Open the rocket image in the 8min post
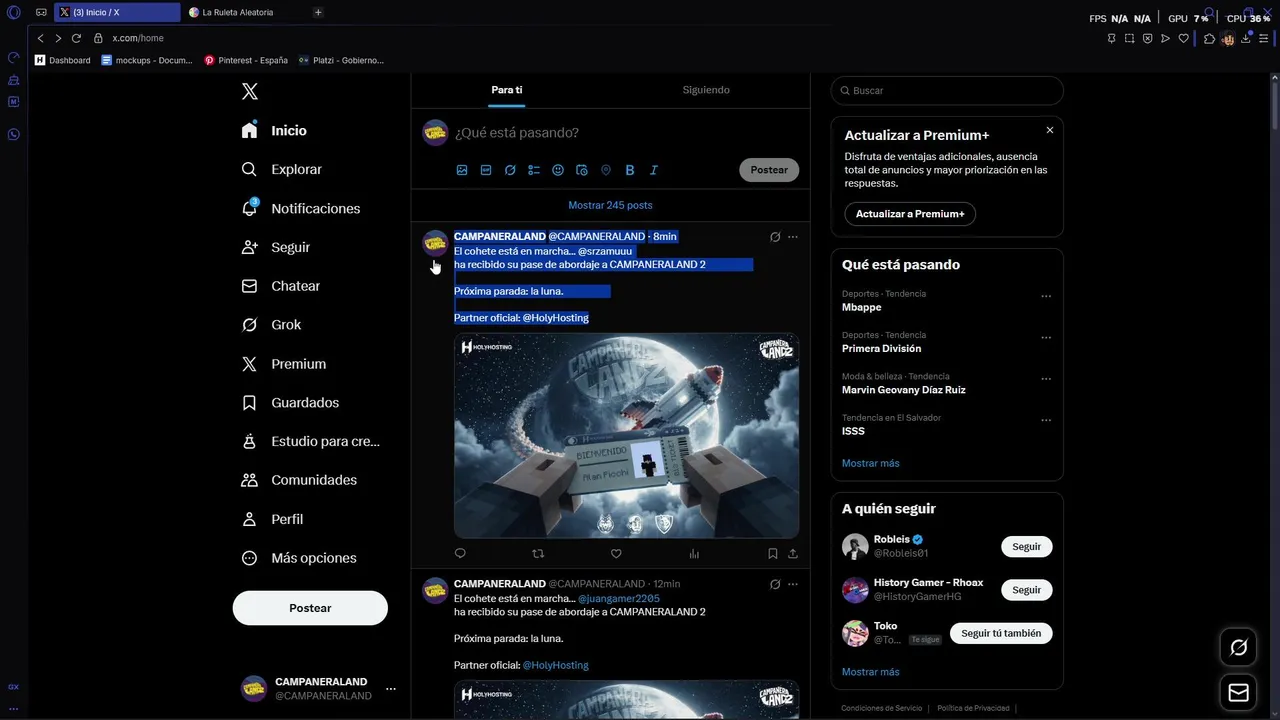This screenshot has width=1280, height=720. [x=626, y=436]
